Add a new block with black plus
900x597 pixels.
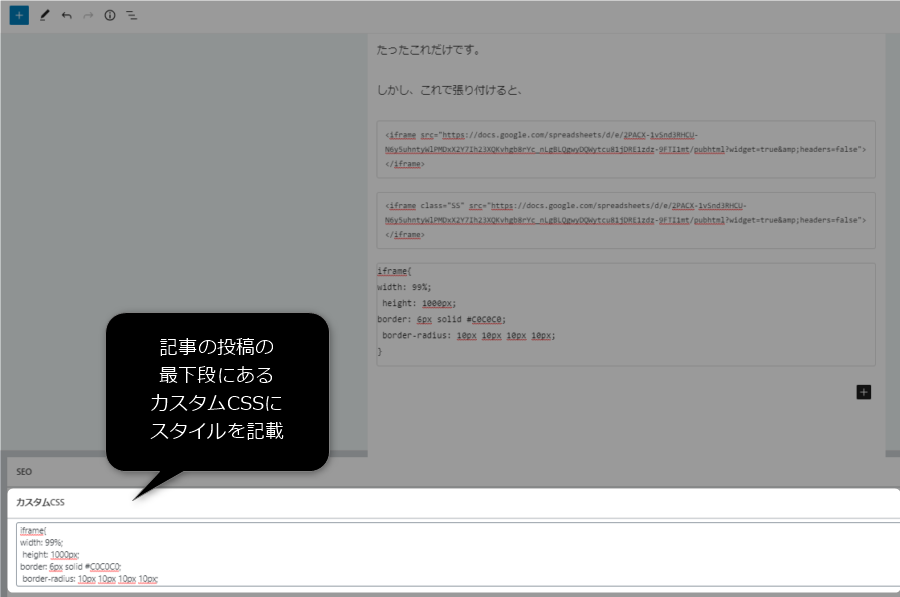click(x=863, y=392)
